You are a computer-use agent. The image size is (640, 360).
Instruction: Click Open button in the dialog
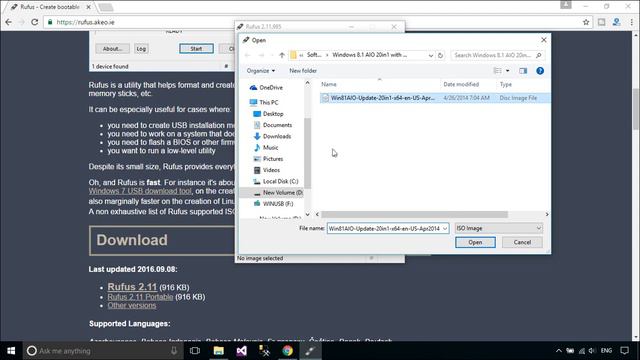point(475,242)
